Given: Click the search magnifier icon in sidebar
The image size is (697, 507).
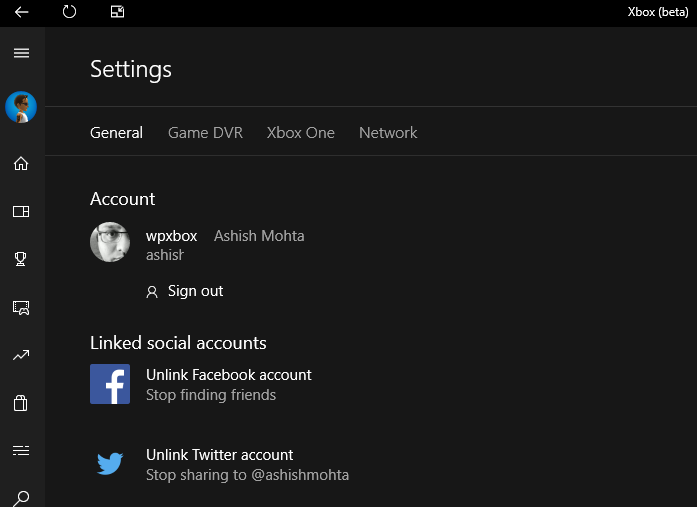Looking at the screenshot, I should click(x=21, y=499).
